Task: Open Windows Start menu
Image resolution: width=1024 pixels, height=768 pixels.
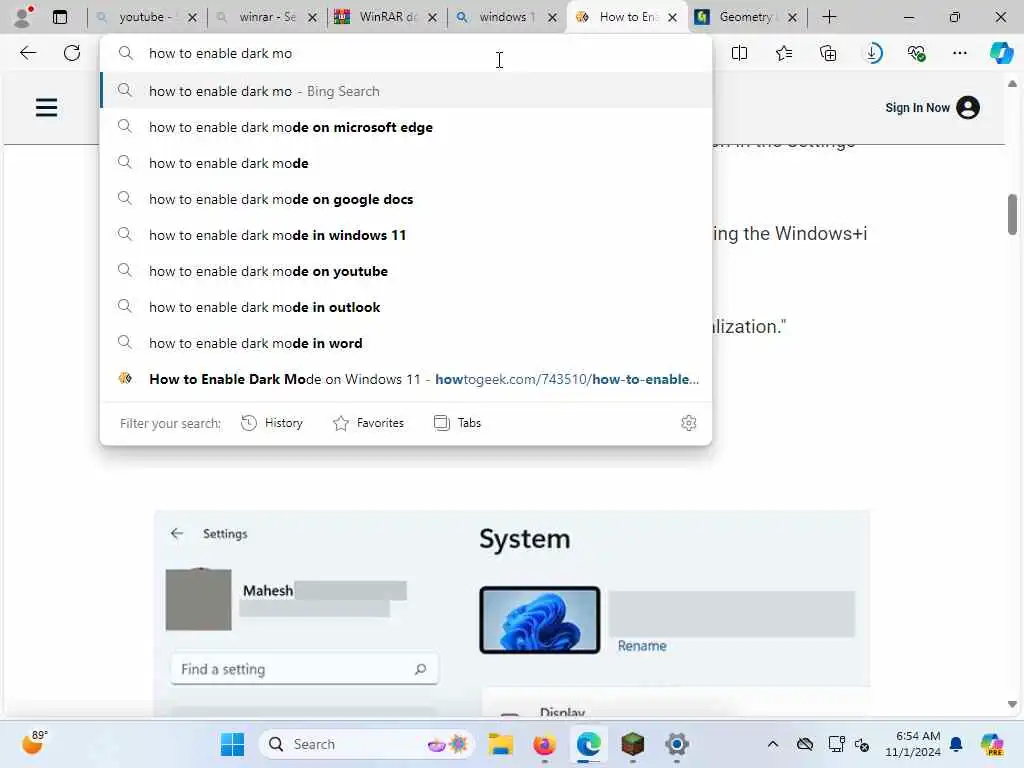Action: [x=232, y=744]
